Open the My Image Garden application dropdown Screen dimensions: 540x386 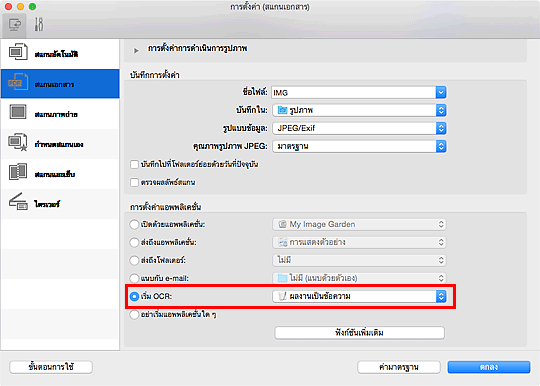coord(360,225)
